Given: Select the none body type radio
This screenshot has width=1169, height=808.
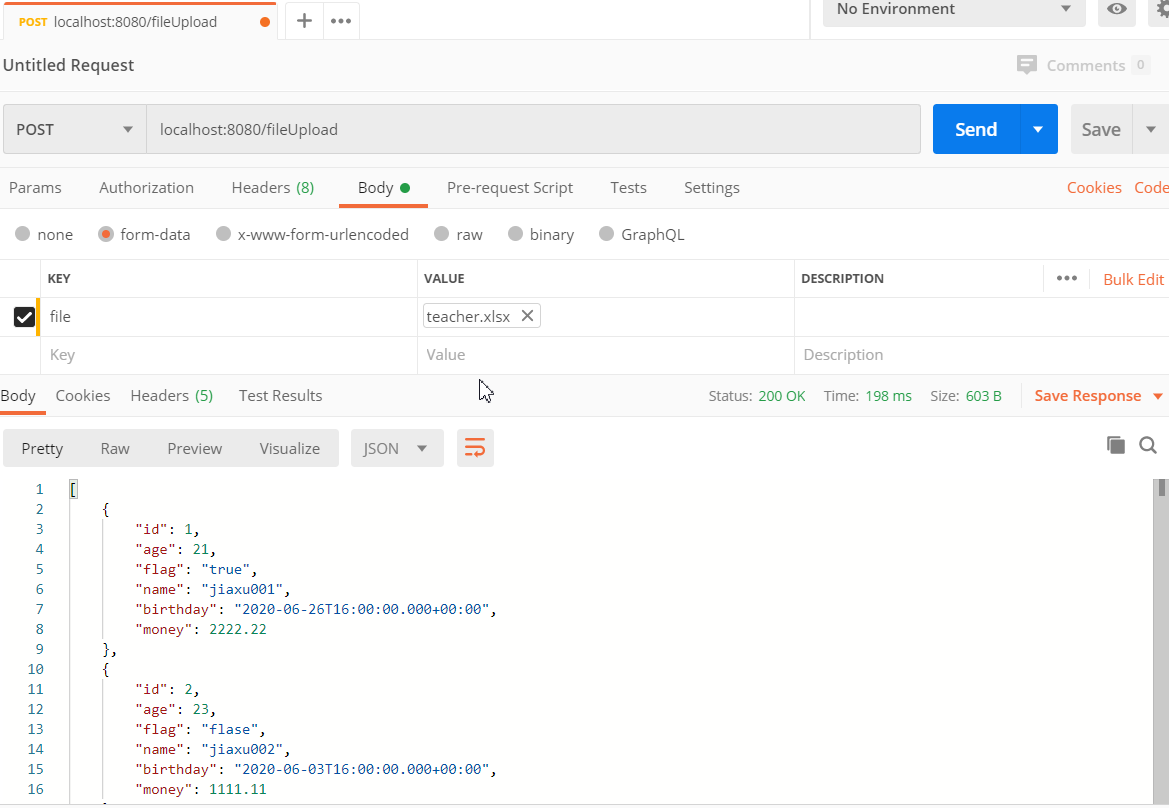Looking at the screenshot, I should pos(22,234).
